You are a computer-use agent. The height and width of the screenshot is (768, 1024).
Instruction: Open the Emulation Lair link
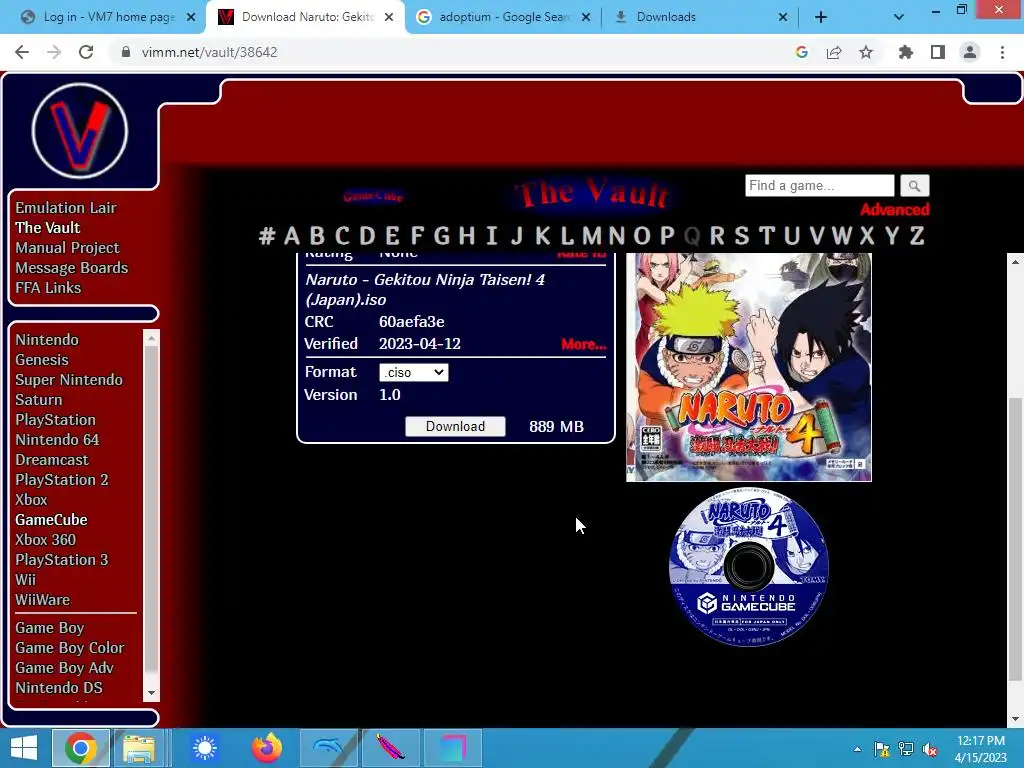(65, 208)
